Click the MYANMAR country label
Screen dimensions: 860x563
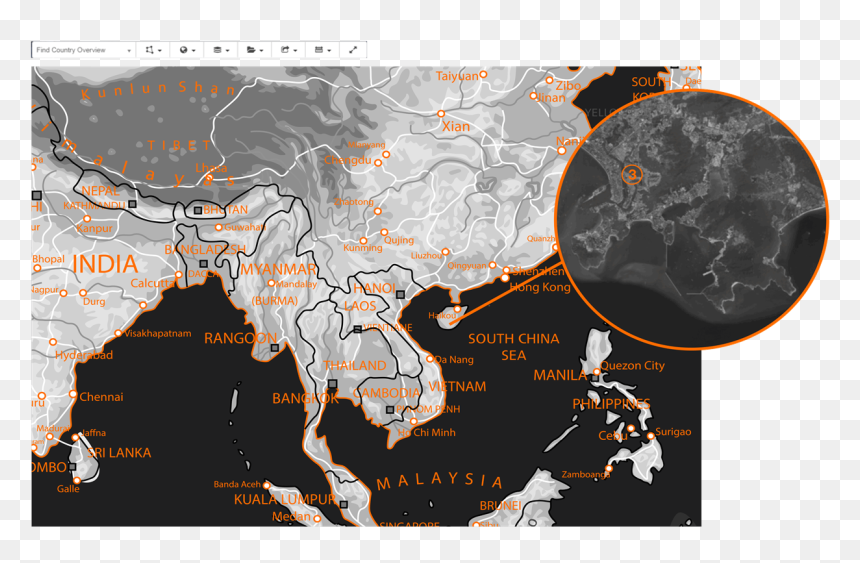[278, 269]
